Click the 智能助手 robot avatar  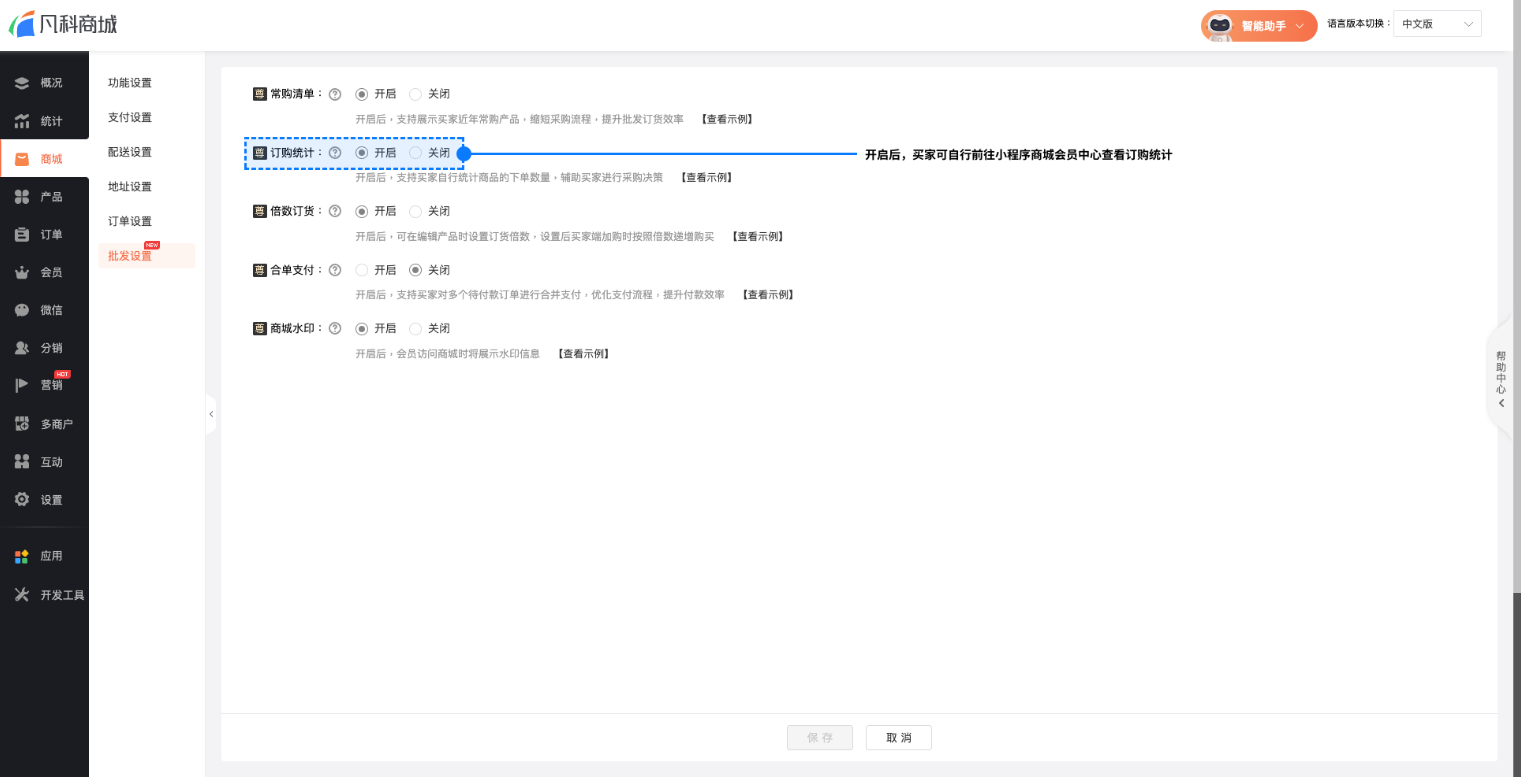point(1219,26)
